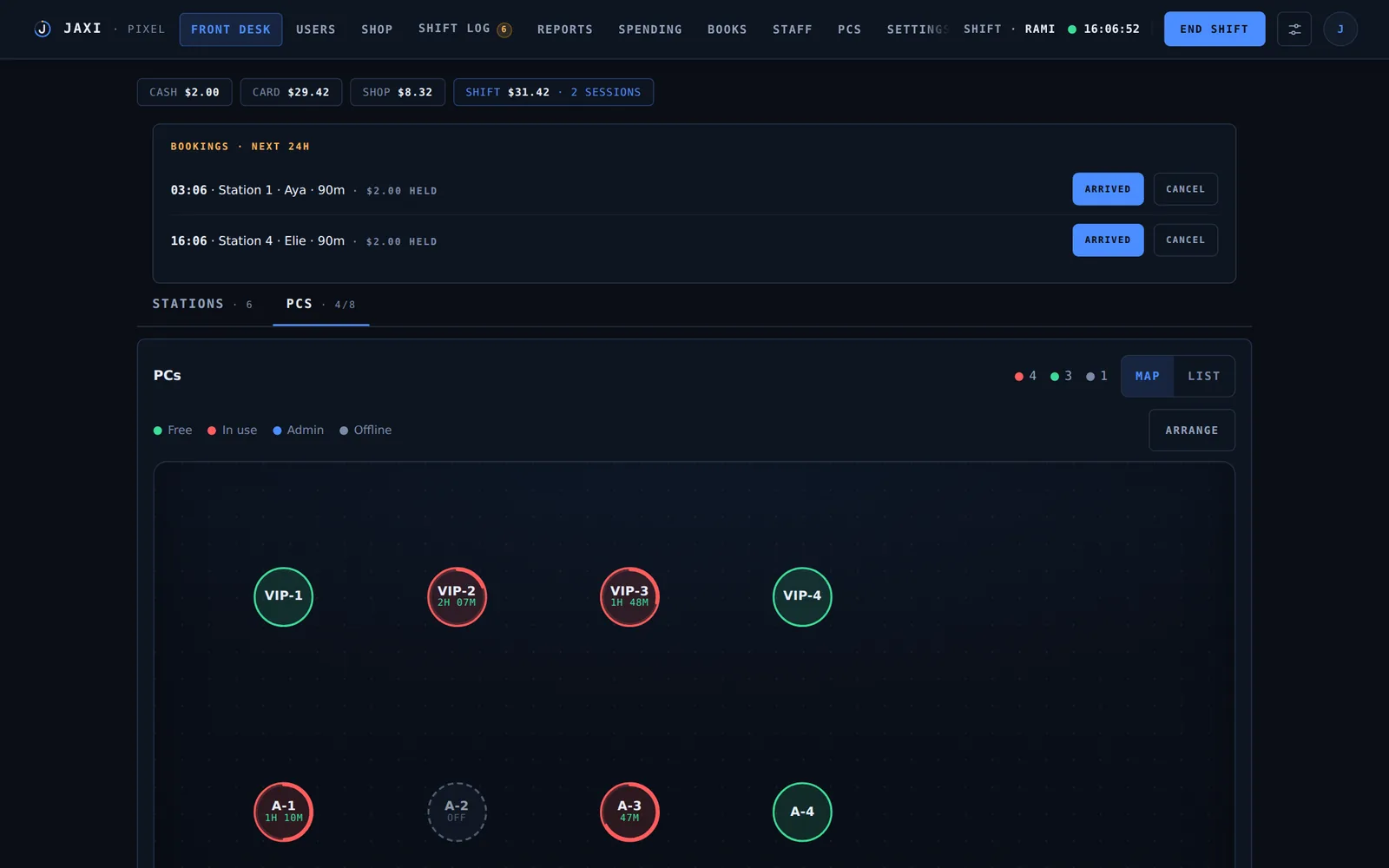Screen dimensions: 1389x868
Task: Click the In use legend label
Action: tap(232, 430)
